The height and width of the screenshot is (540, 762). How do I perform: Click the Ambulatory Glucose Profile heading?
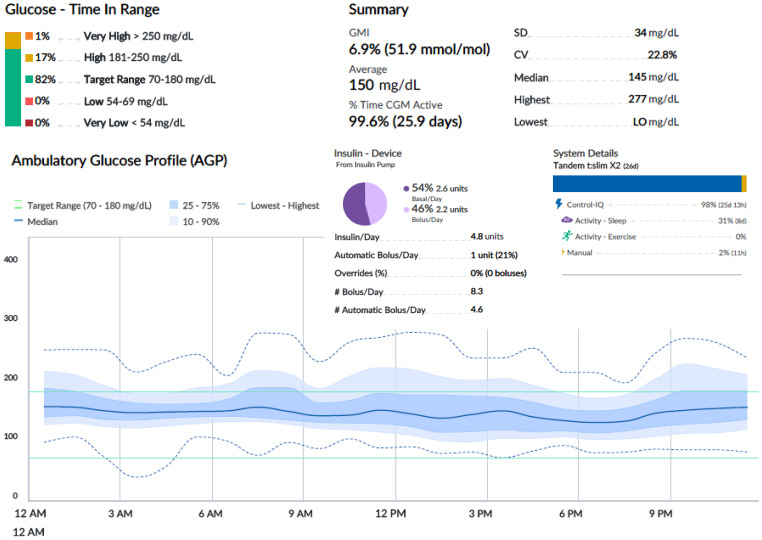point(120,161)
